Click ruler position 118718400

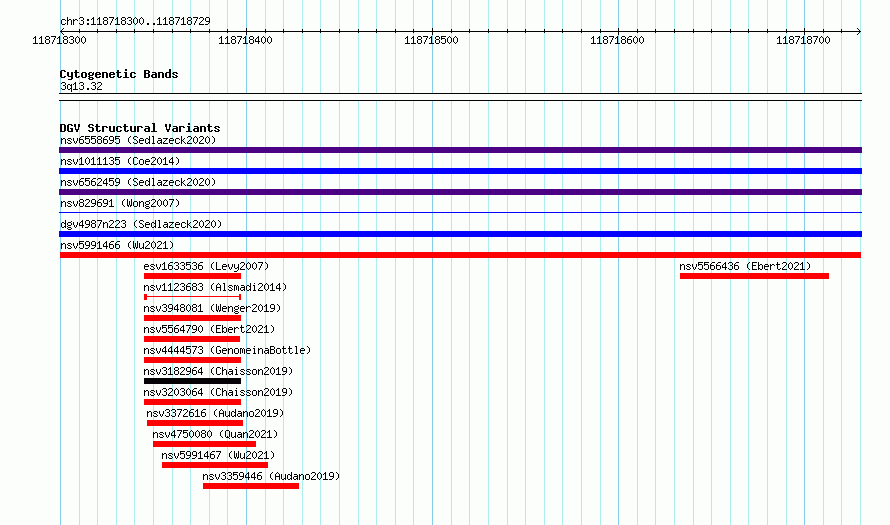[245, 40]
